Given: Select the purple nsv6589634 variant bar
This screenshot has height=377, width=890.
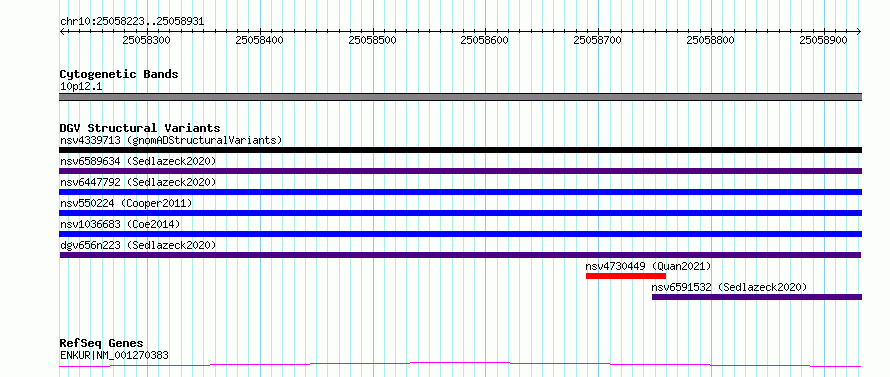Looking at the screenshot, I should coord(461,171).
